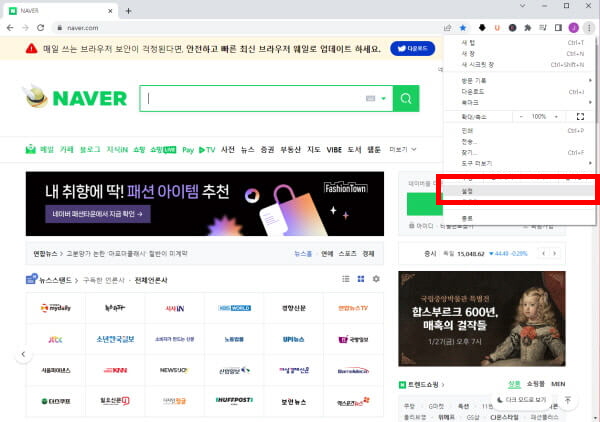
Task: Choose the Ctrl+F find entry
Action: 519,153
